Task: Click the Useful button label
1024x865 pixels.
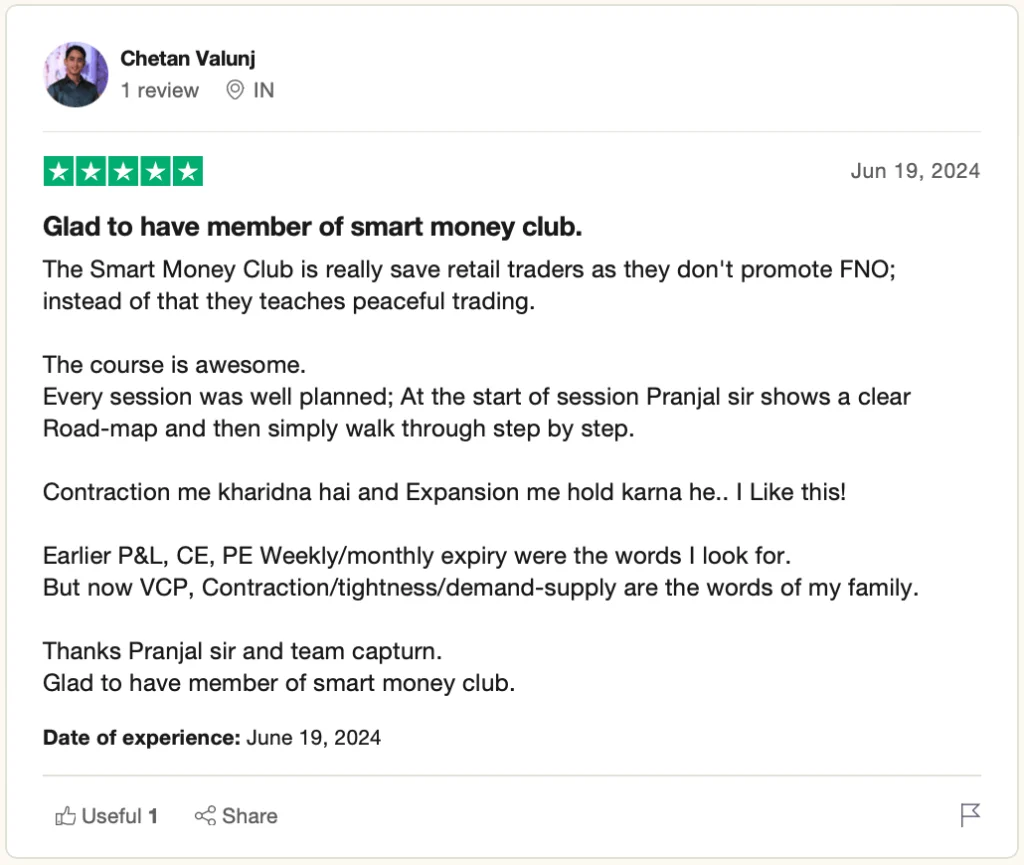Action: (x=112, y=816)
